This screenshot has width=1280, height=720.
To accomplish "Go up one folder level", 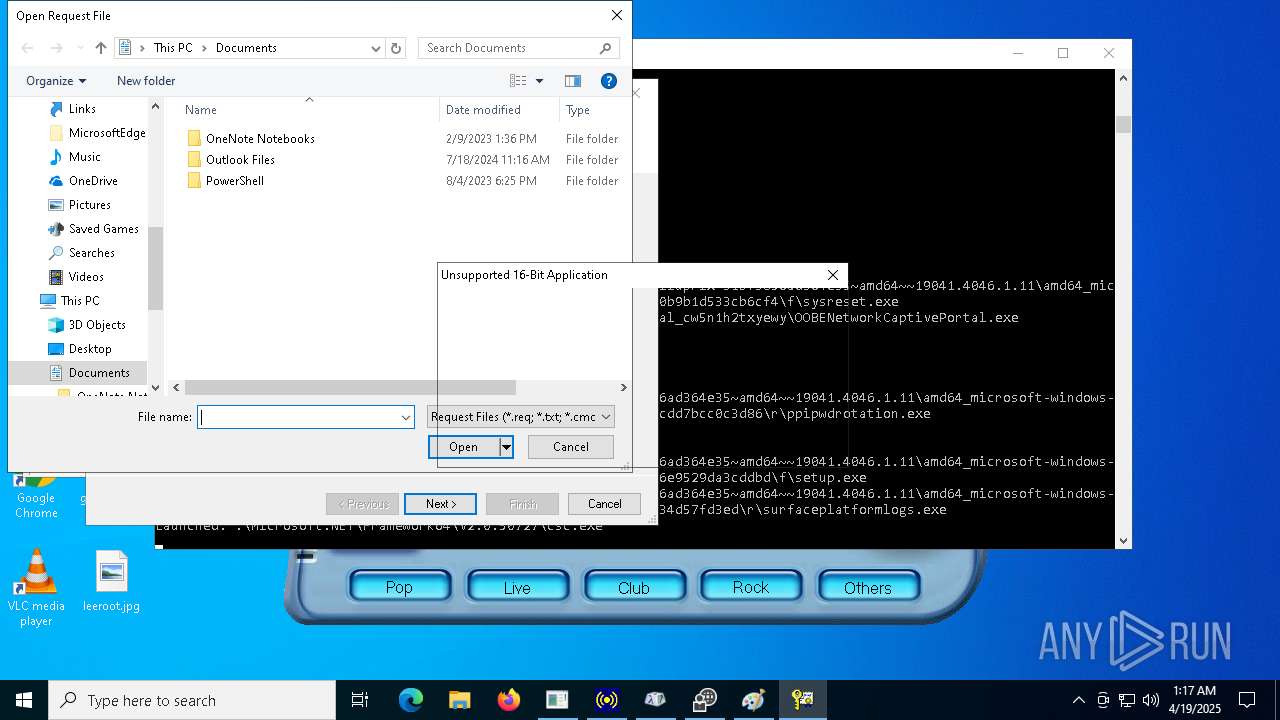I will pyautogui.click(x=101, y=48).
